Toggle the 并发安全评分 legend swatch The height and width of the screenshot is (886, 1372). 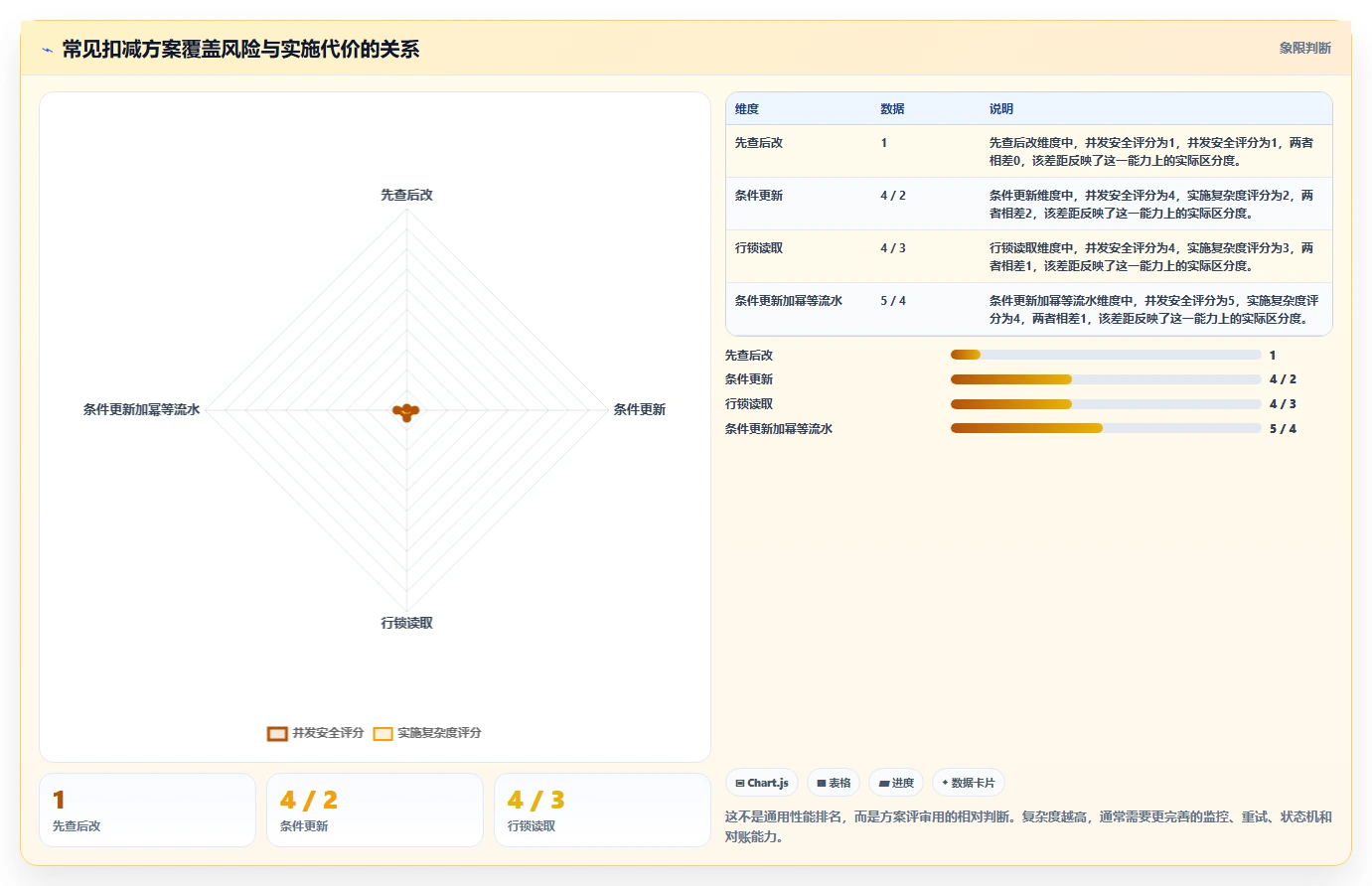click(x=277, y=733)
